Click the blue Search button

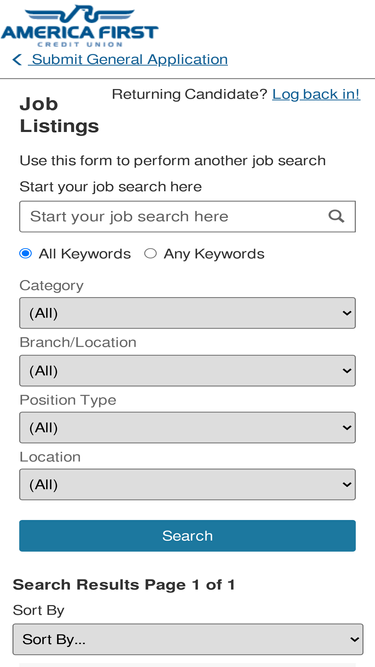[187, 536]
